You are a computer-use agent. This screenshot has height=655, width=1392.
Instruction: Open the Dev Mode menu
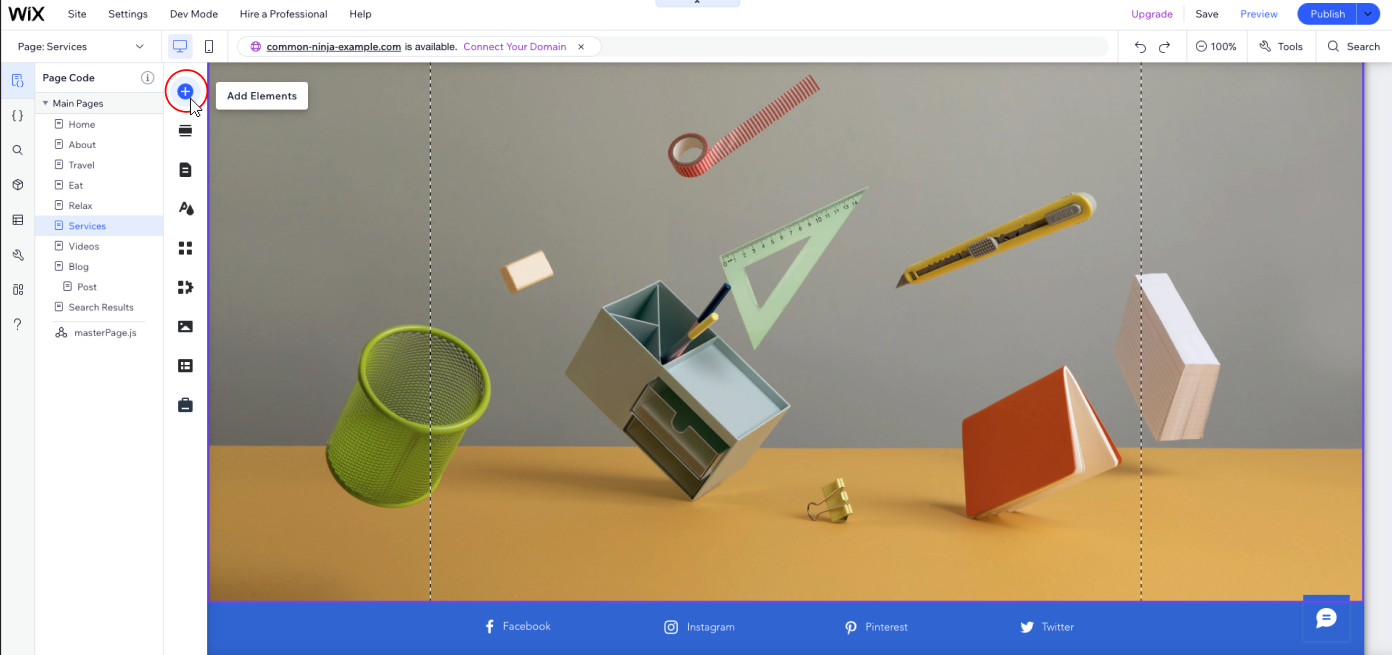click(x=194, y=14)
